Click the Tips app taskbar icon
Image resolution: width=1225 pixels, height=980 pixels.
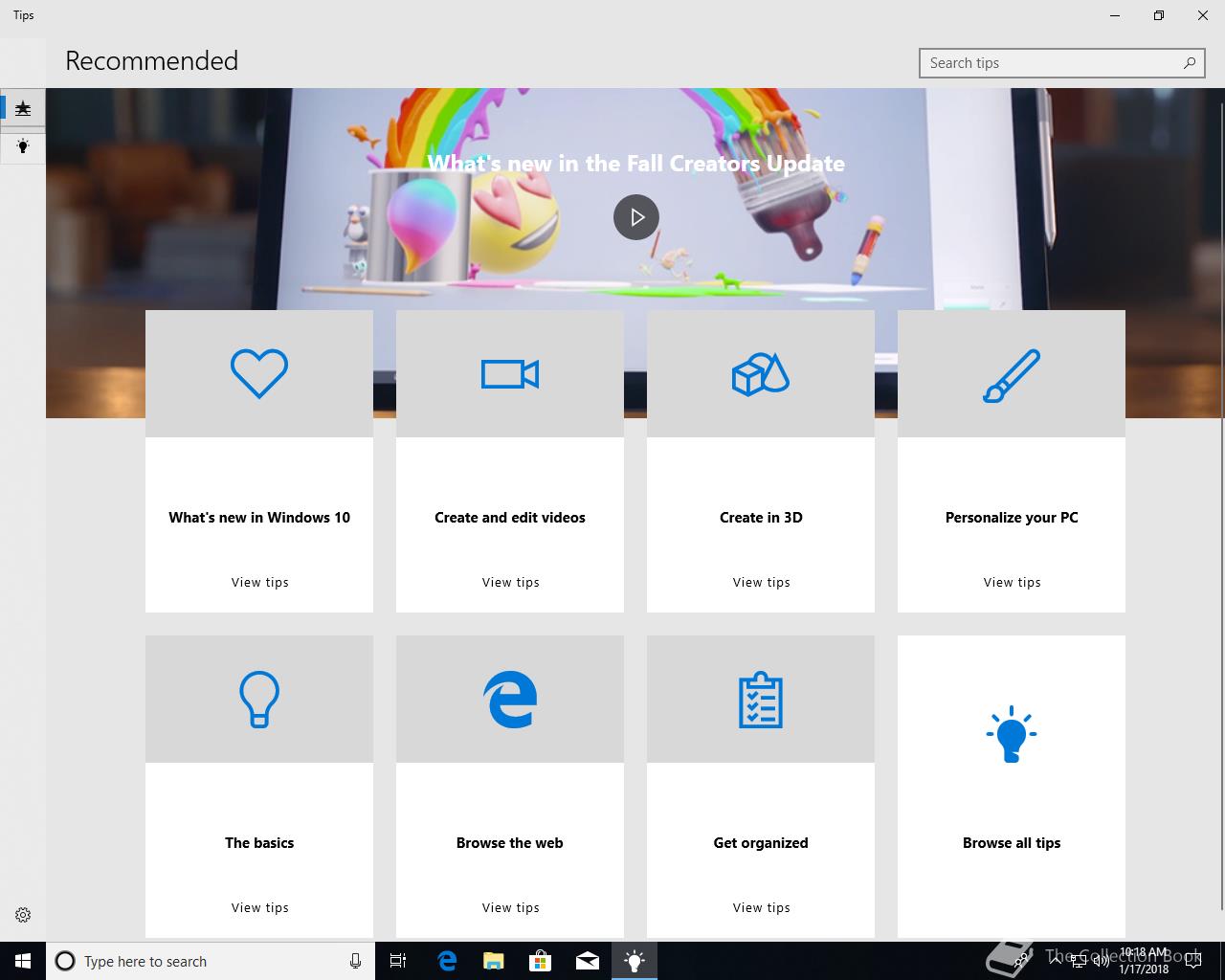635,961
